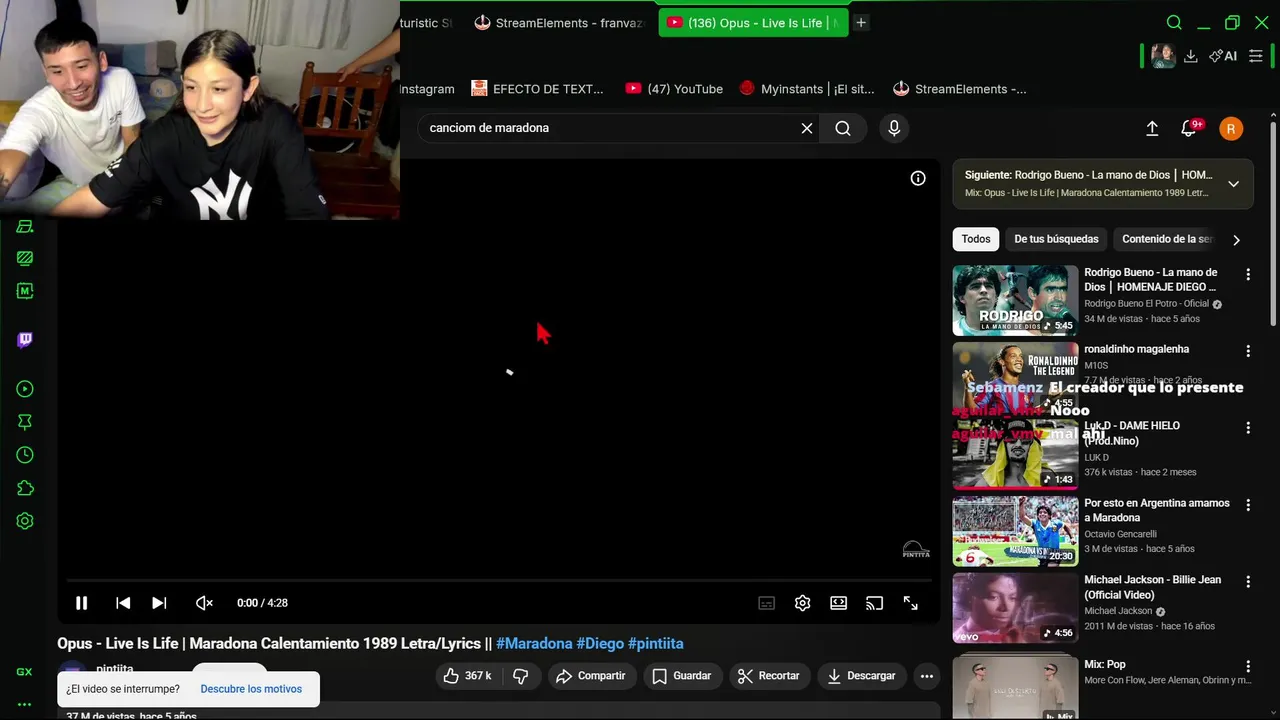
Task: Open browser Settings gear in sidebar
Action: 25,521
